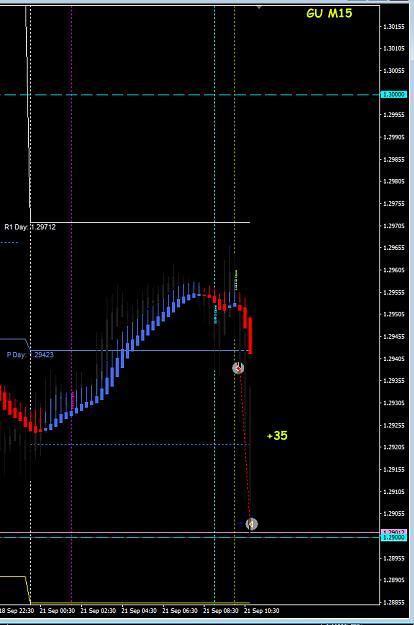Click the 1.28855 price axis label
This screenshot has width=414, height=625.
click(394, 603)
